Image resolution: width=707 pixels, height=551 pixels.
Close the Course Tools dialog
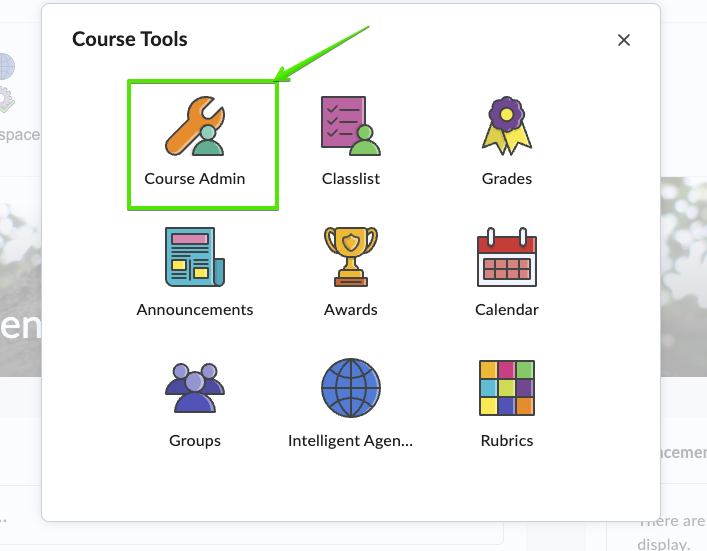pos(624,40)
